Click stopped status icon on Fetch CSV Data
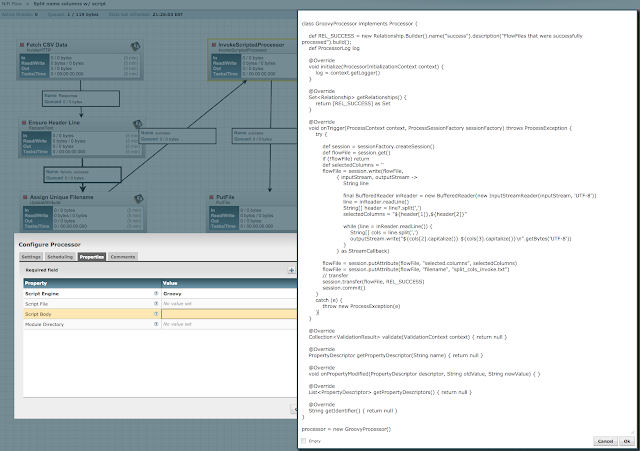The width and height of the screenshot is (640, 451). coord(22,45)
